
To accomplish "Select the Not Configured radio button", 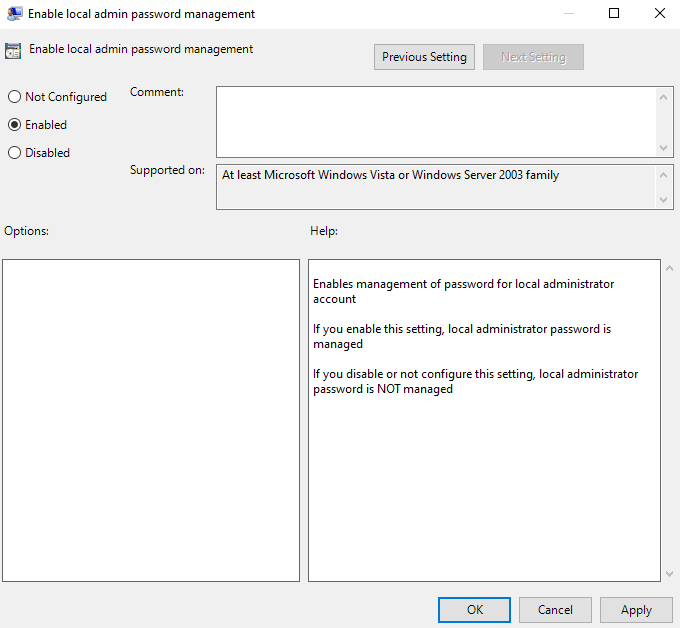I will point(14,97).
